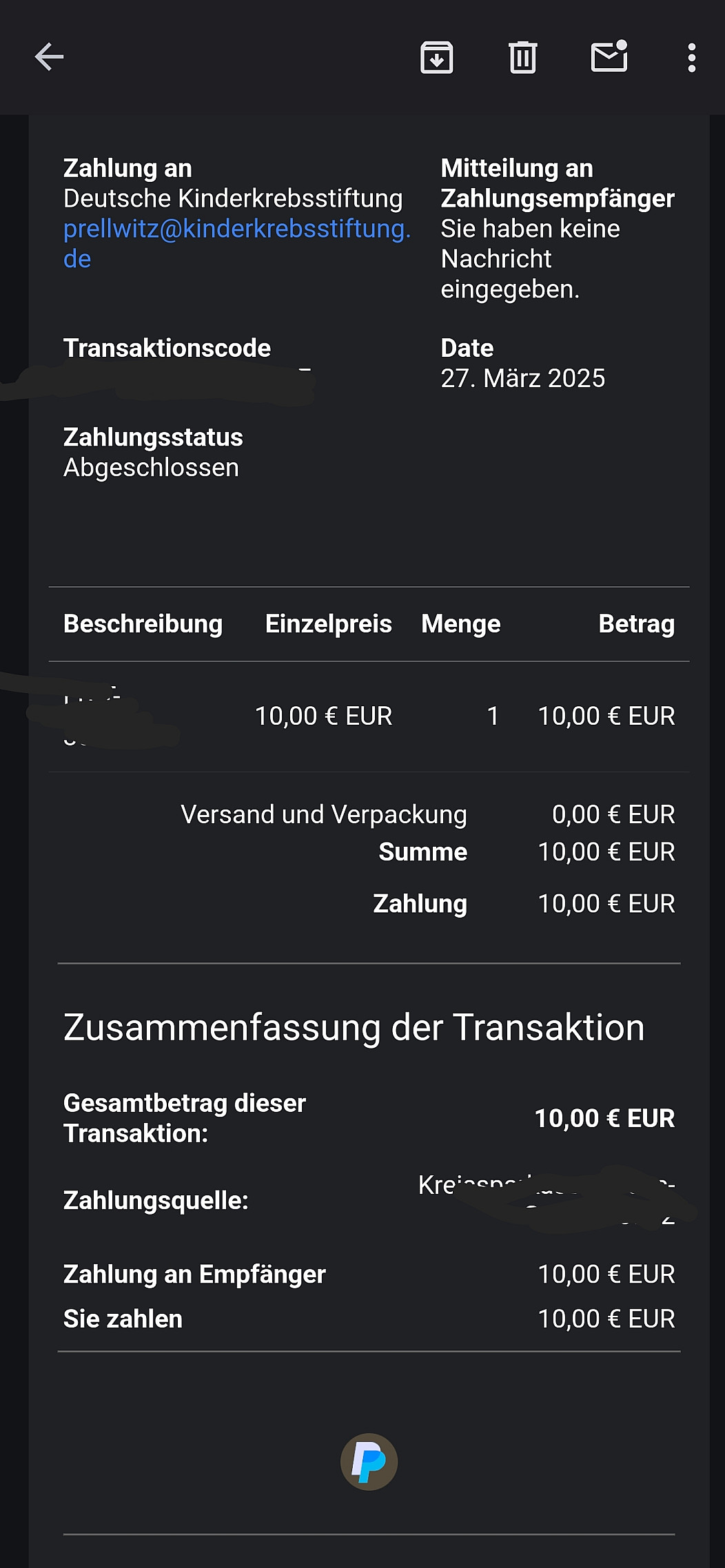
Task: Tap the Beschreibung column header
Action: tap(143, 623)
